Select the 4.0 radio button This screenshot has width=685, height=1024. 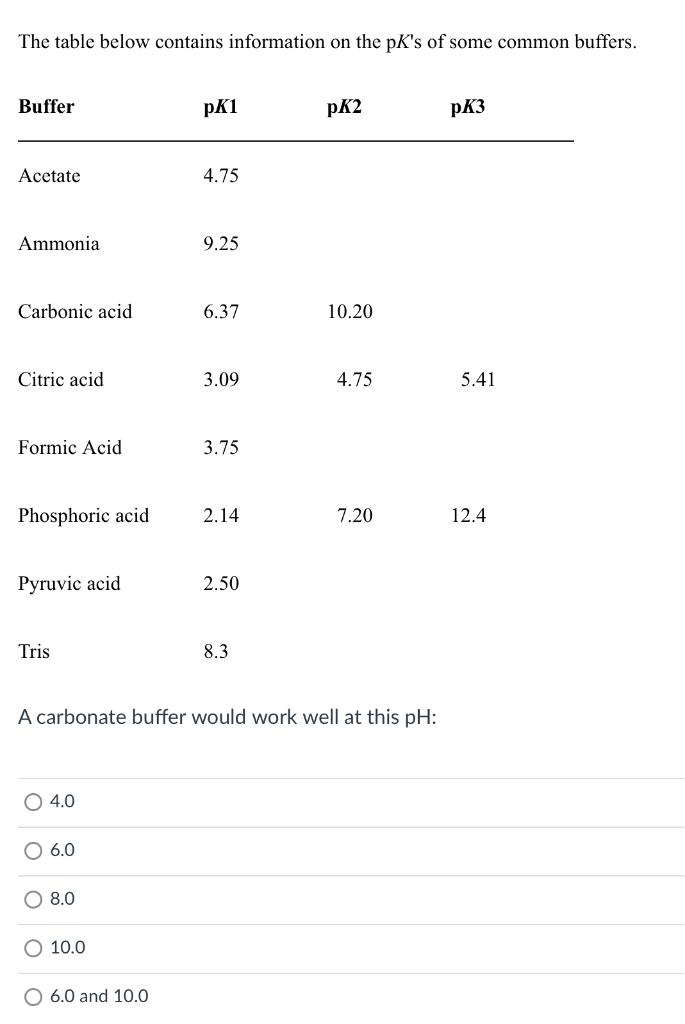tap(33, 801)
